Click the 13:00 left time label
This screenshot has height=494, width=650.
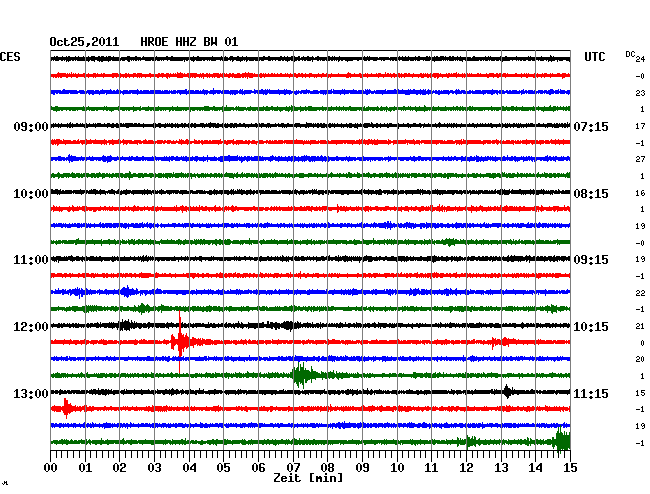point(31,393)
